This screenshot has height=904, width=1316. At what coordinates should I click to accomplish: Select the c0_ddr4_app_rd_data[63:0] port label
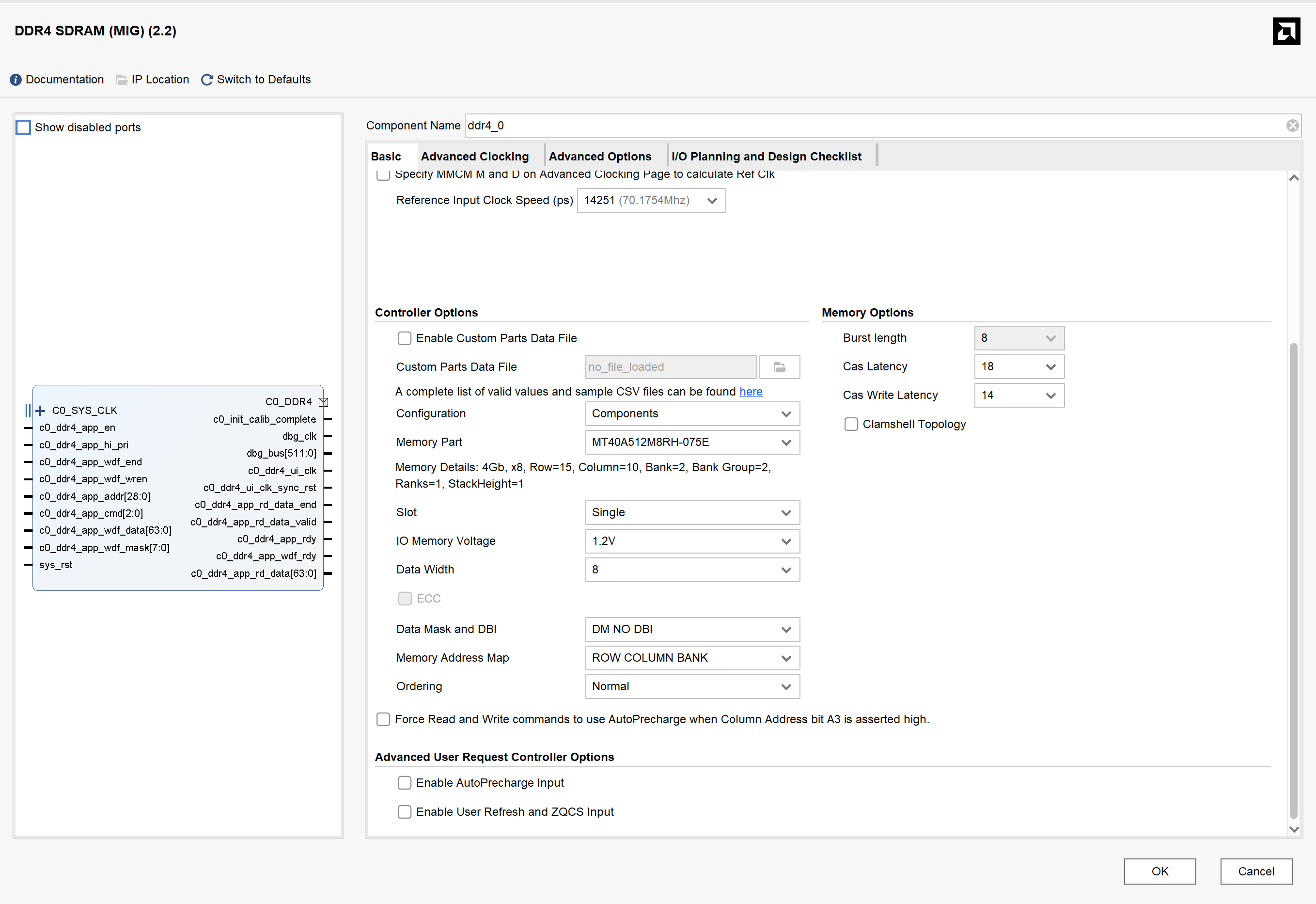click(x=254, y=573)
